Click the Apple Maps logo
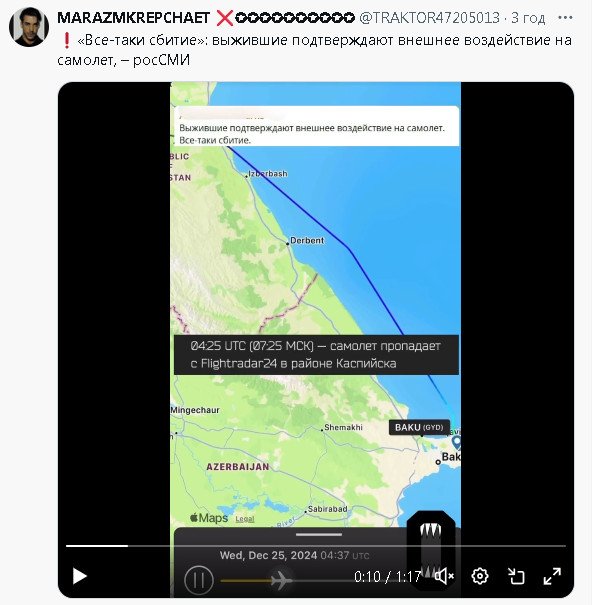This screenshot has height=605, width=592. [209, 517]
